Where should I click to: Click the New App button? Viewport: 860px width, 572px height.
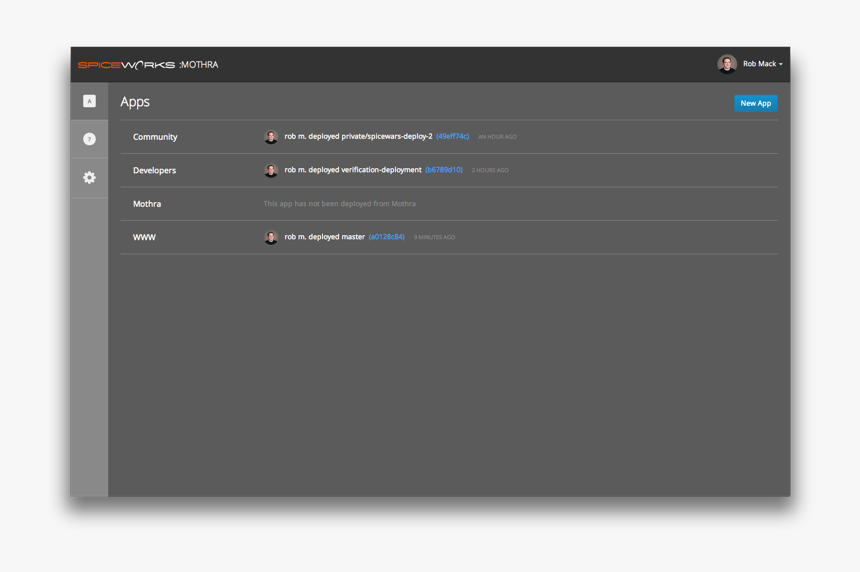coord(755,103)
